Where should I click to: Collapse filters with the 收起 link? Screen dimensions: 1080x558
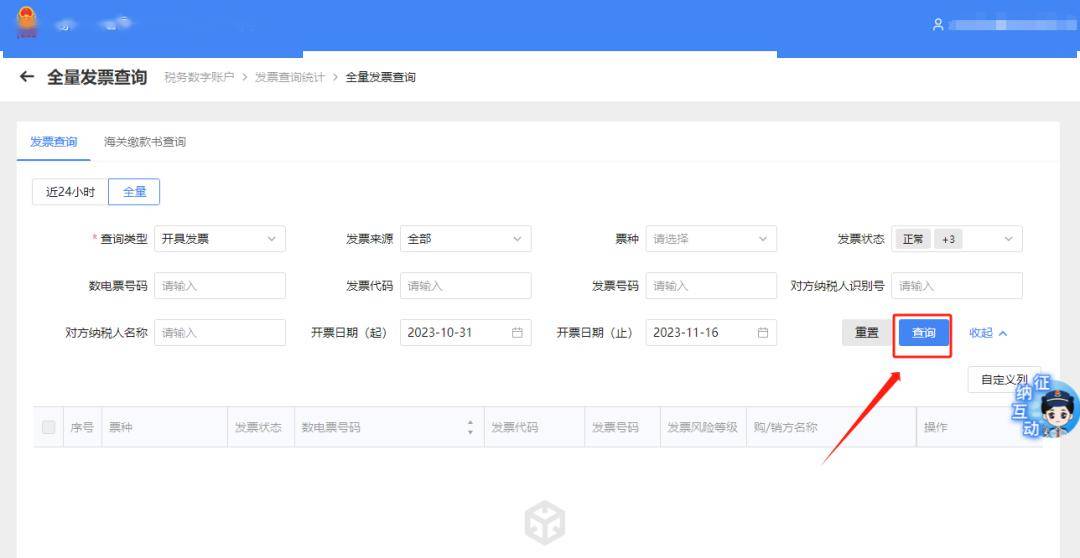coord(988,333)
